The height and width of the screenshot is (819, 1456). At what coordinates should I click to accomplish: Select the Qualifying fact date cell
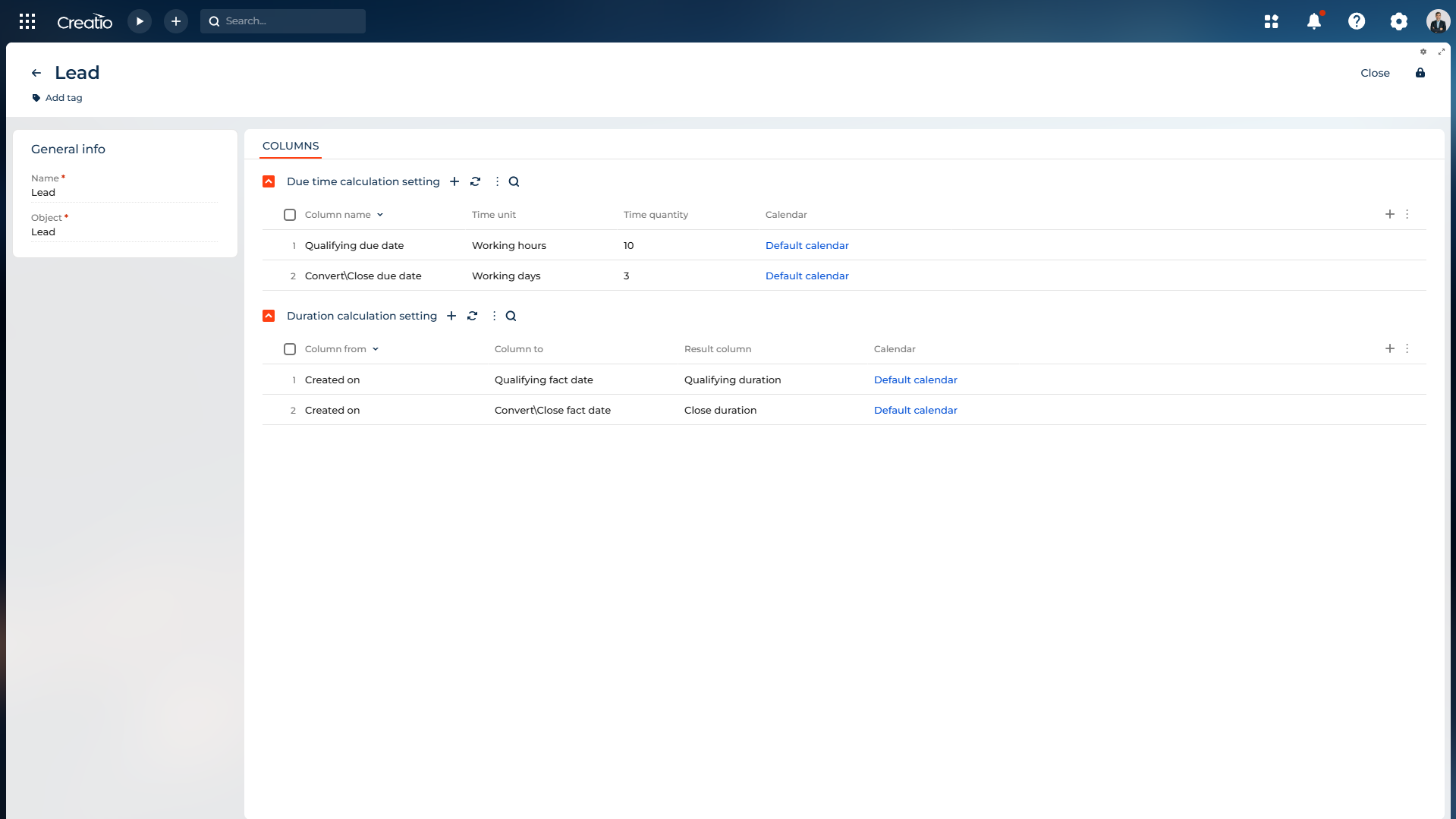544,380
